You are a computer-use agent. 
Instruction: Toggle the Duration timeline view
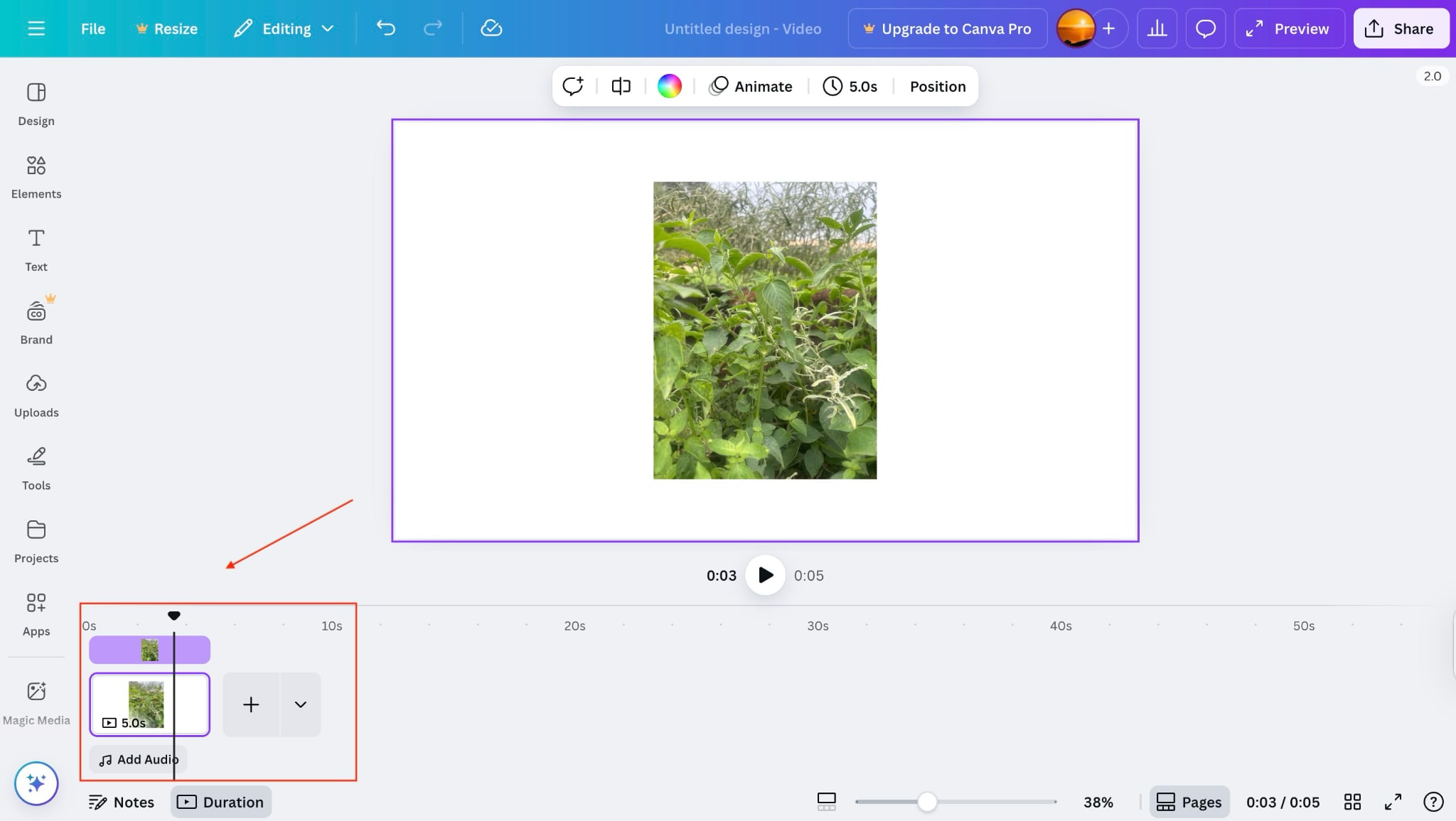pyautogui.click(x=221, y=802)
